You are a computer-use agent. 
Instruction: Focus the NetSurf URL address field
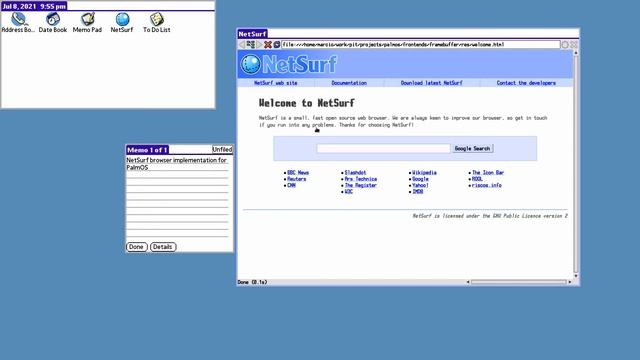click(x=421, y=44)
